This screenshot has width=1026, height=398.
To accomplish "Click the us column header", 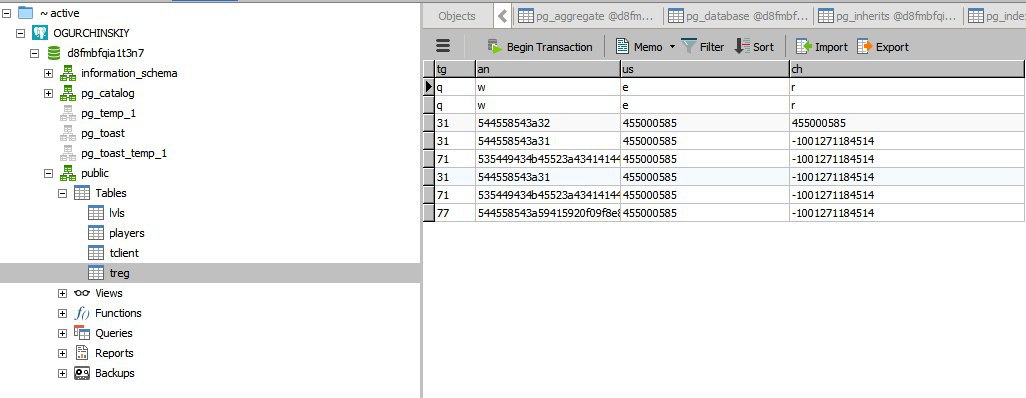I will coord(705,69).
